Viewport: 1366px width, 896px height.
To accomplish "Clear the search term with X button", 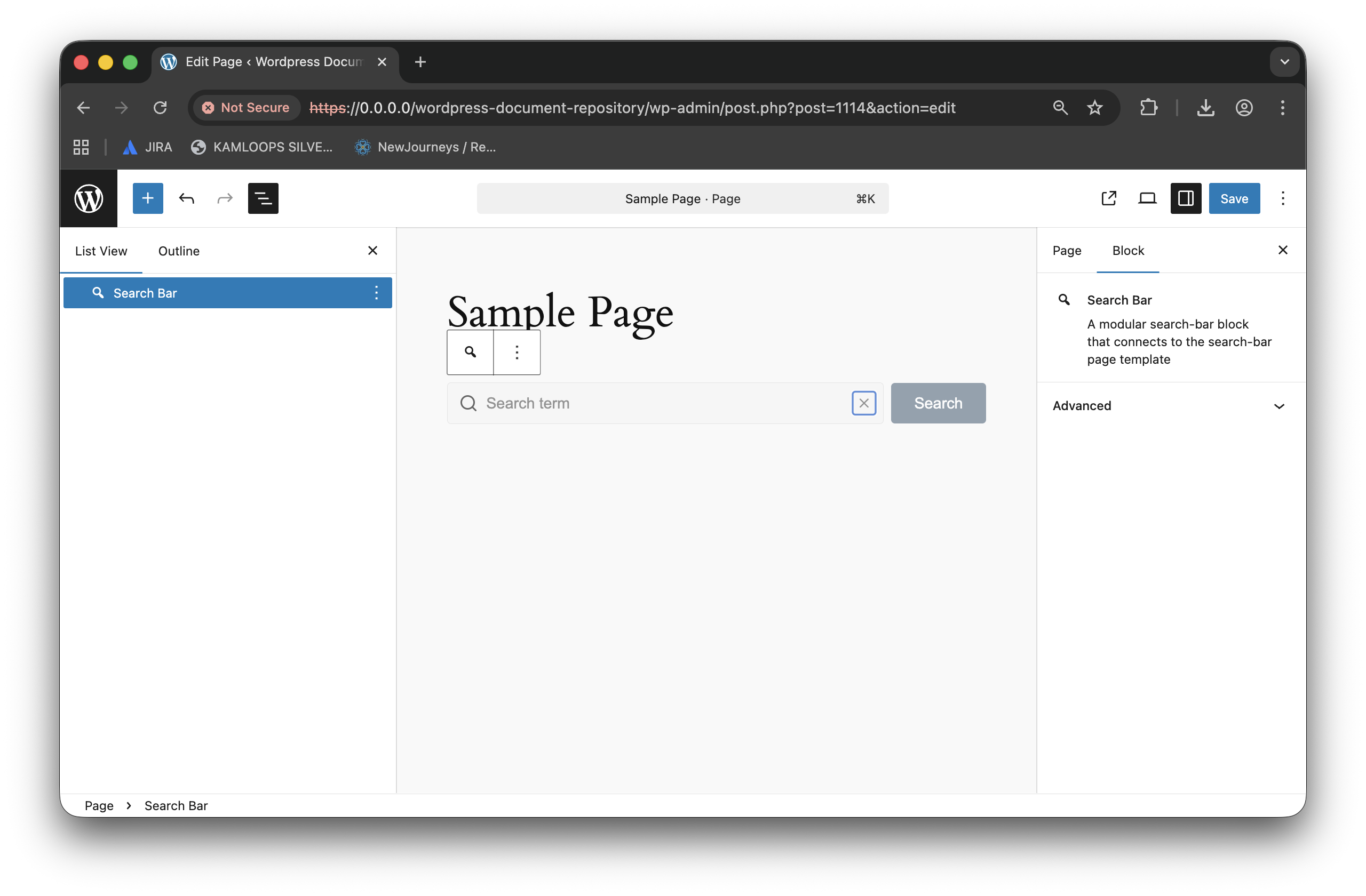I will pyautogui.click(x=863, y=403).
